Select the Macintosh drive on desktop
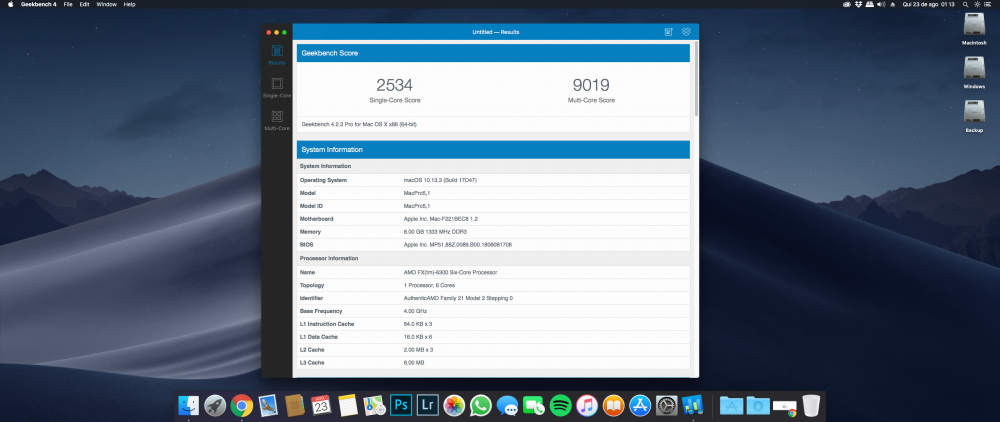The image size is (1000, 422). click(974, 29)
